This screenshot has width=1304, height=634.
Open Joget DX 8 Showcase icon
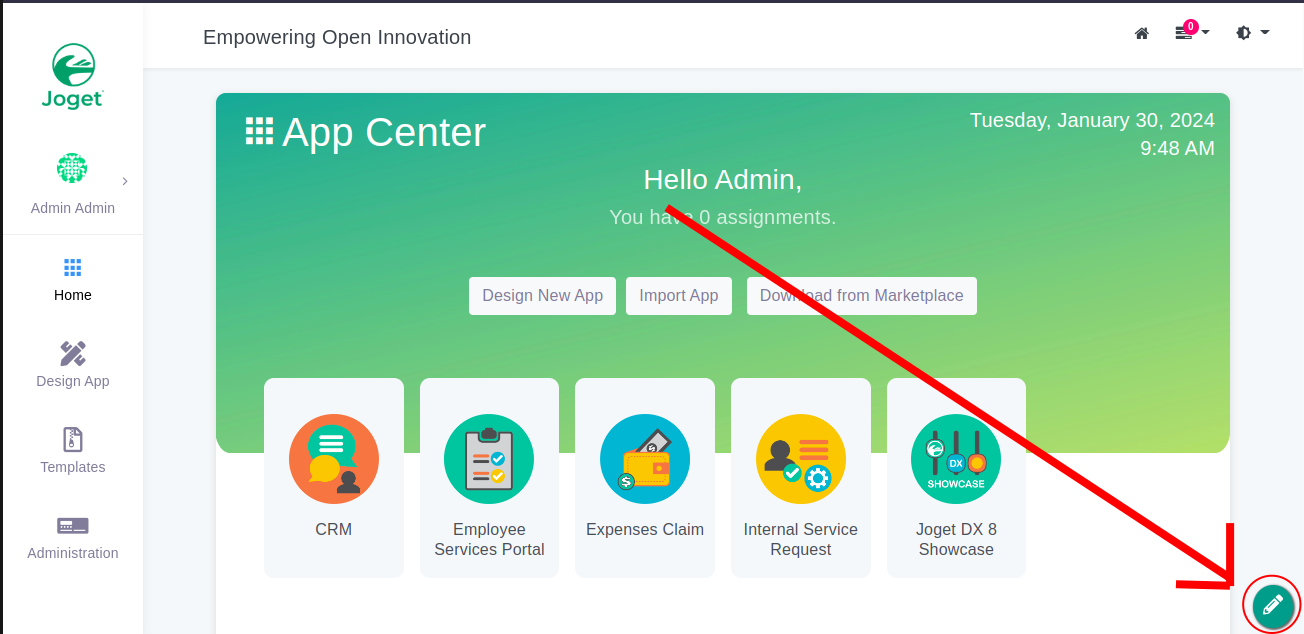[956, 459]
